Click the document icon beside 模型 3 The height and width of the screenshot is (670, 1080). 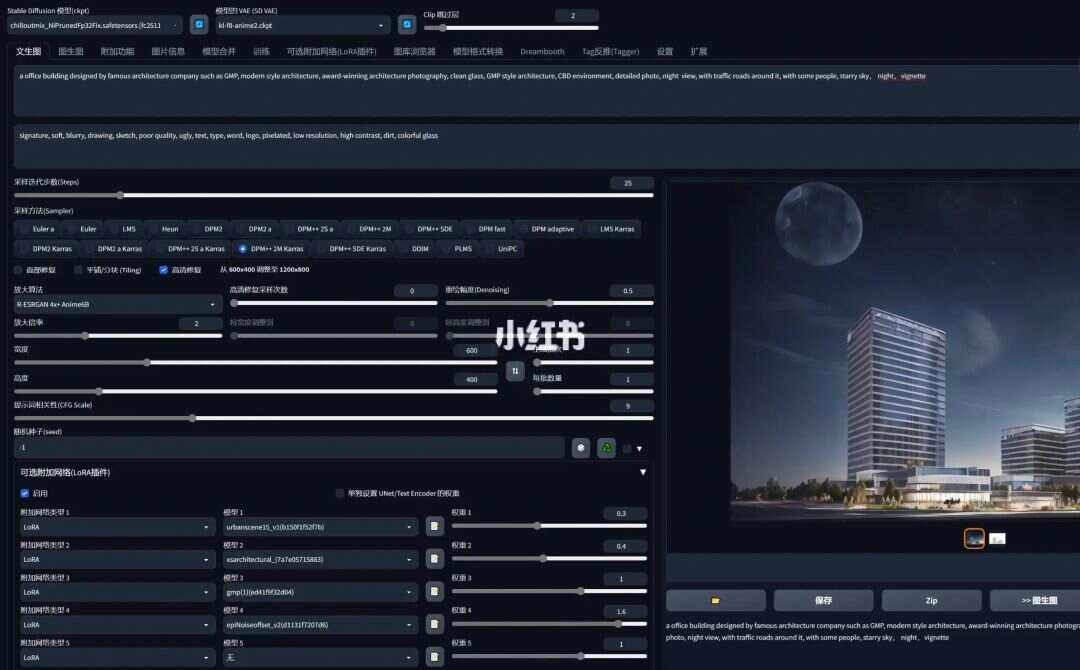coord(434,592)
